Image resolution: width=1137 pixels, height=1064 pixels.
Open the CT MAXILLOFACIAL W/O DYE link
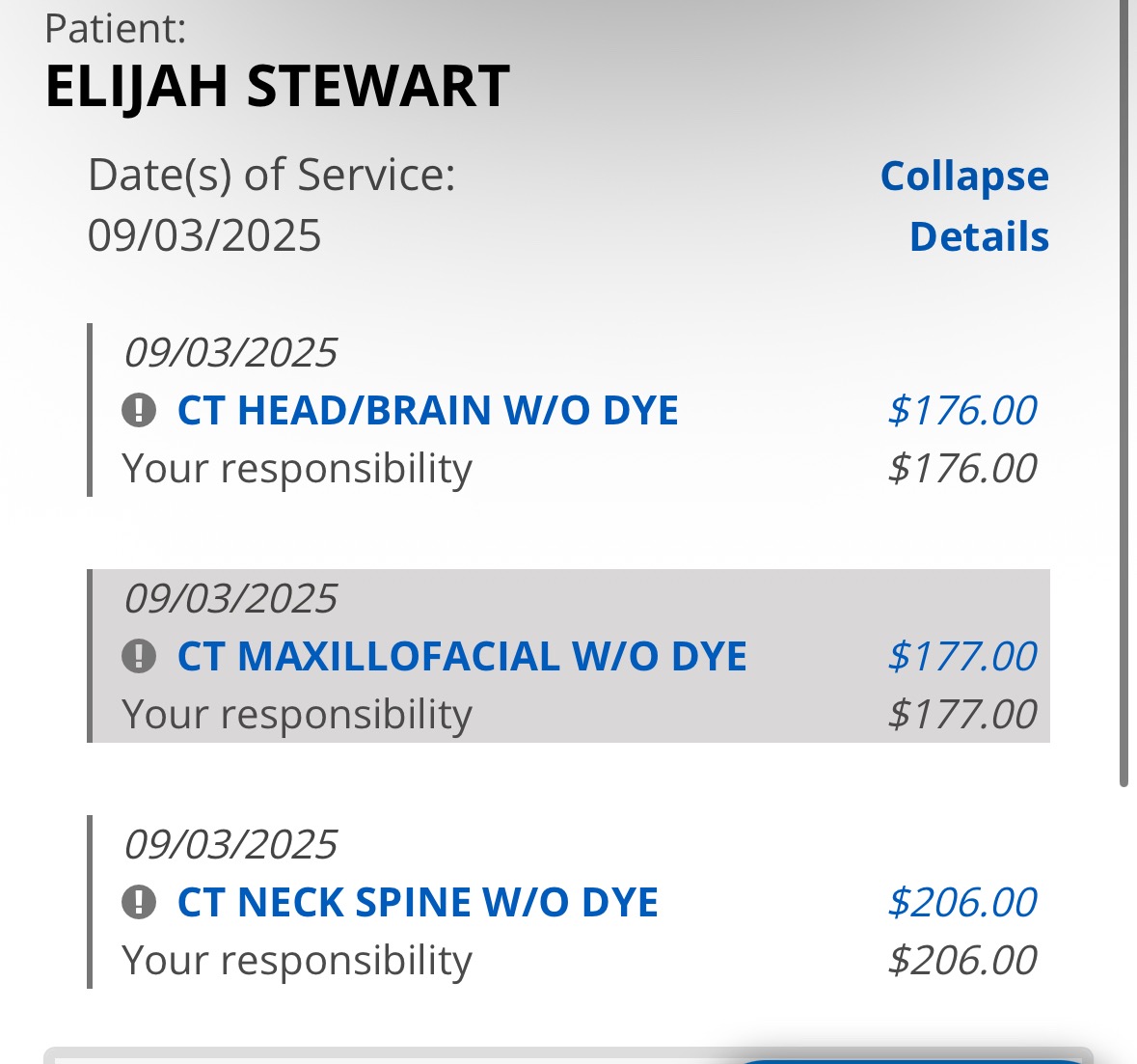(x=462, y=657)
